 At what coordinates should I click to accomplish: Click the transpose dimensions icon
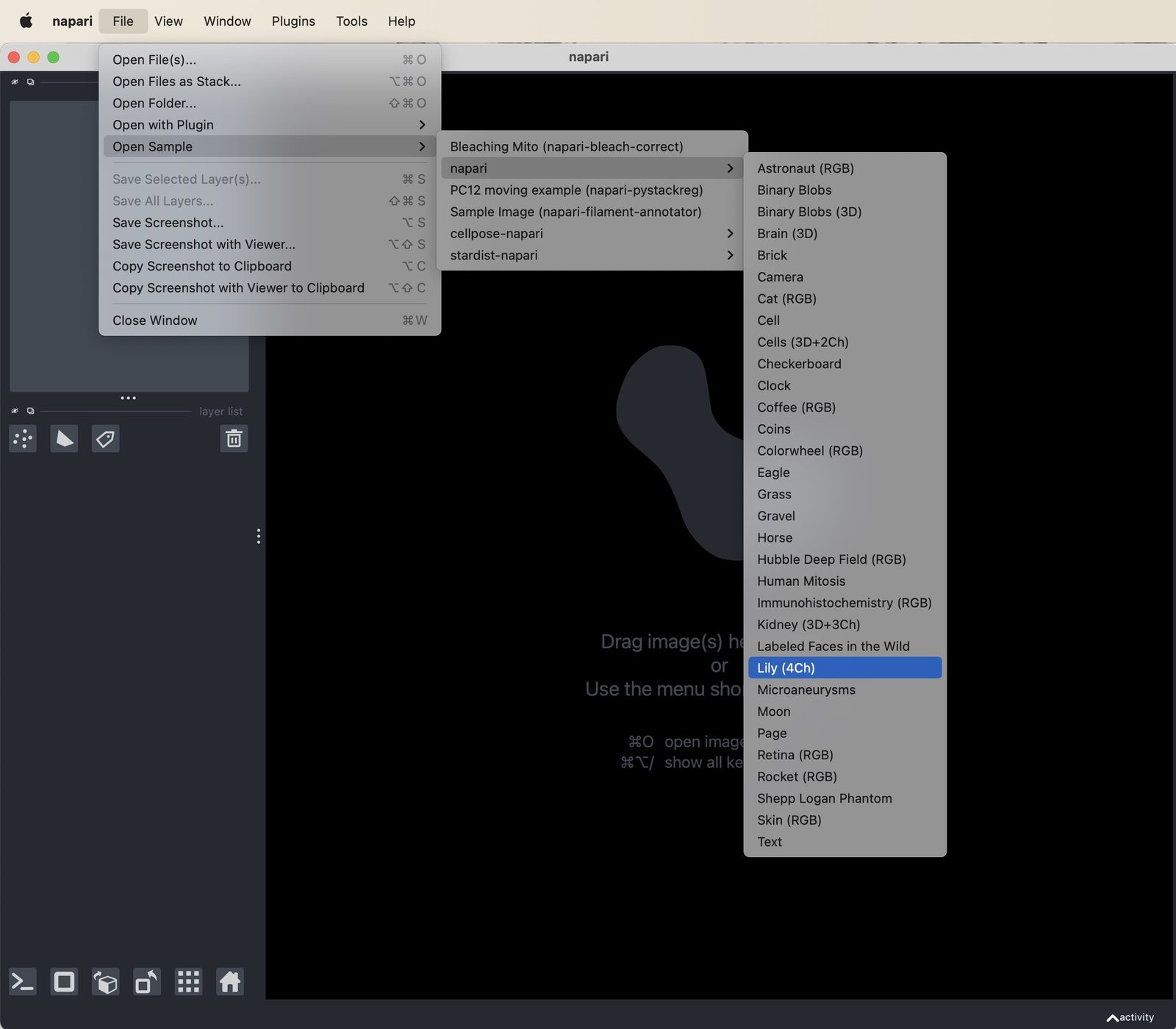tap(146, 982)
